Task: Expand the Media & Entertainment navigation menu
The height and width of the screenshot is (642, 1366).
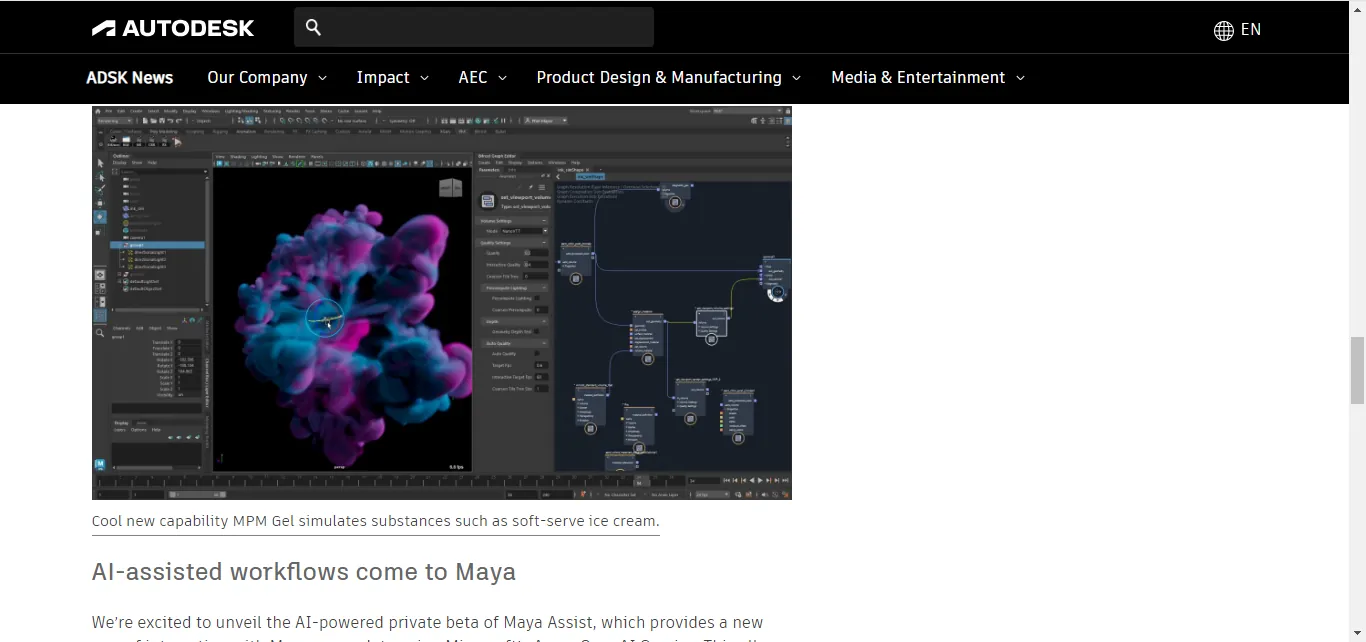Action: pos(918,77)
